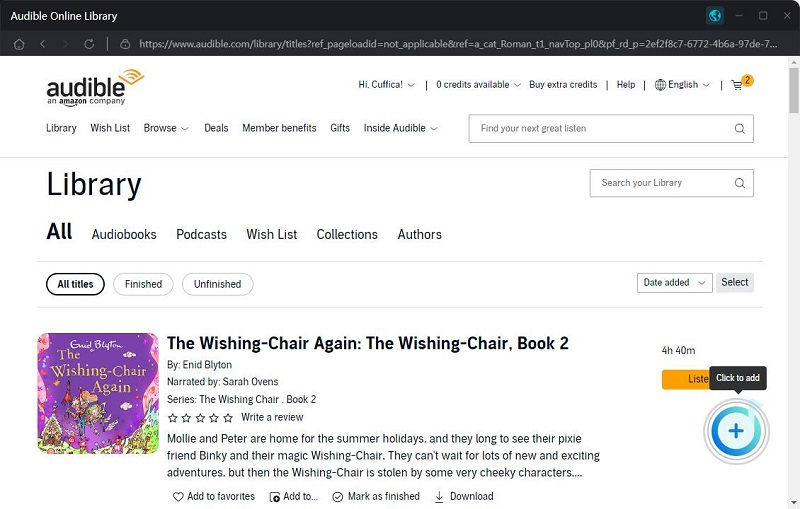
Task: Click the lock icon beside the URL
Action: click(125, 44)
